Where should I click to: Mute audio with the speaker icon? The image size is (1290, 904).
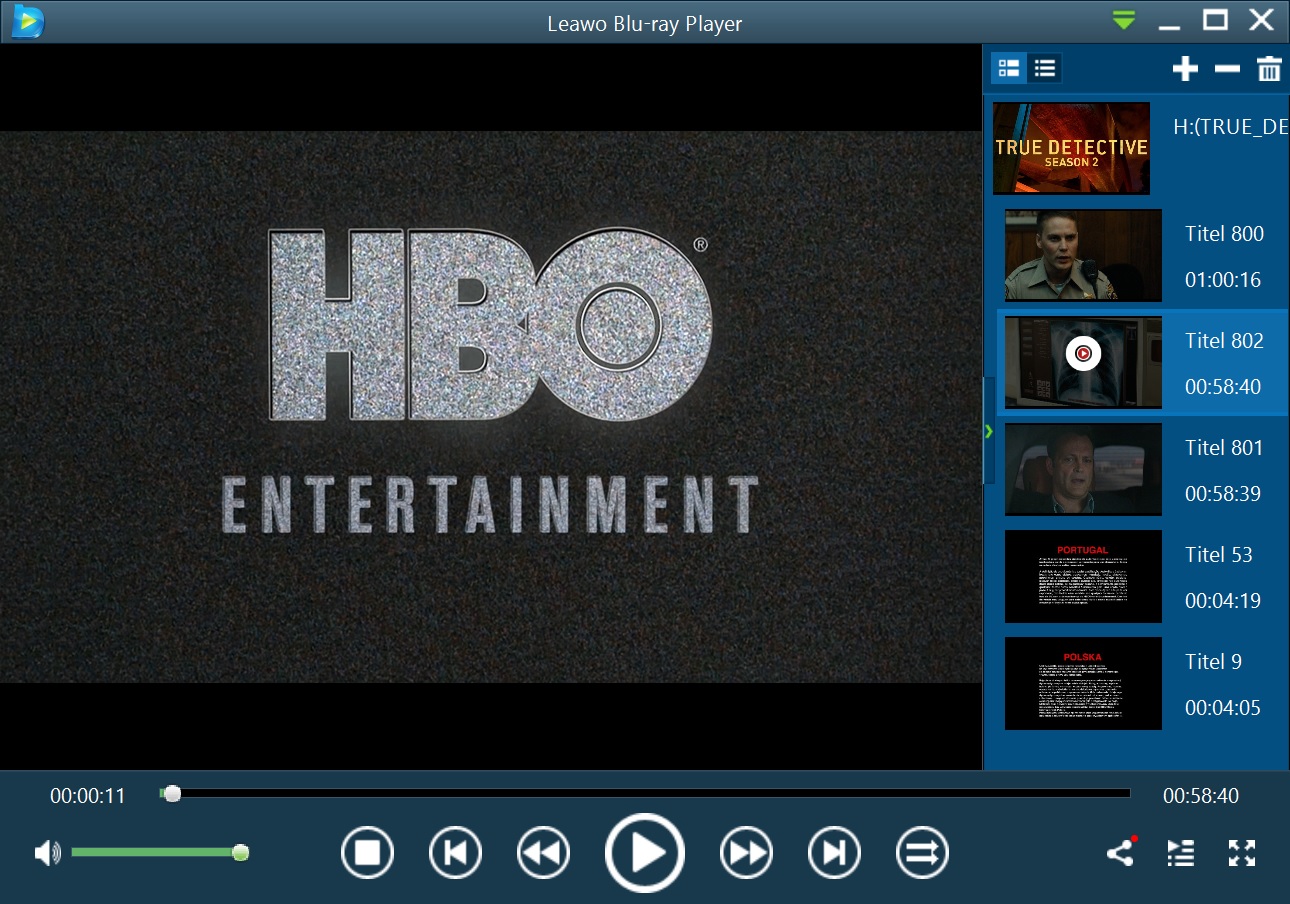47,853
